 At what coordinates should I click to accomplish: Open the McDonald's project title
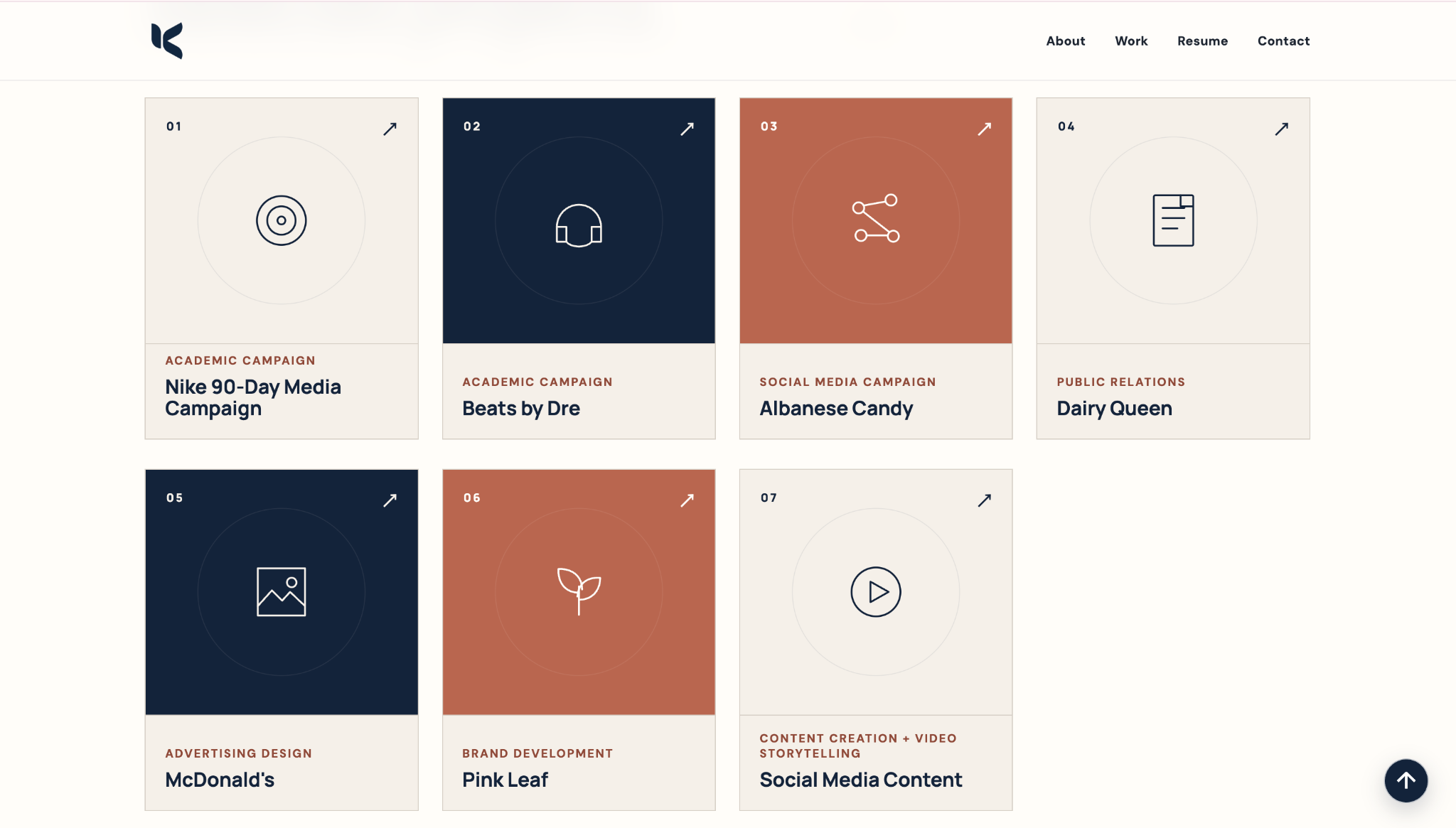[x=220, y=780]
